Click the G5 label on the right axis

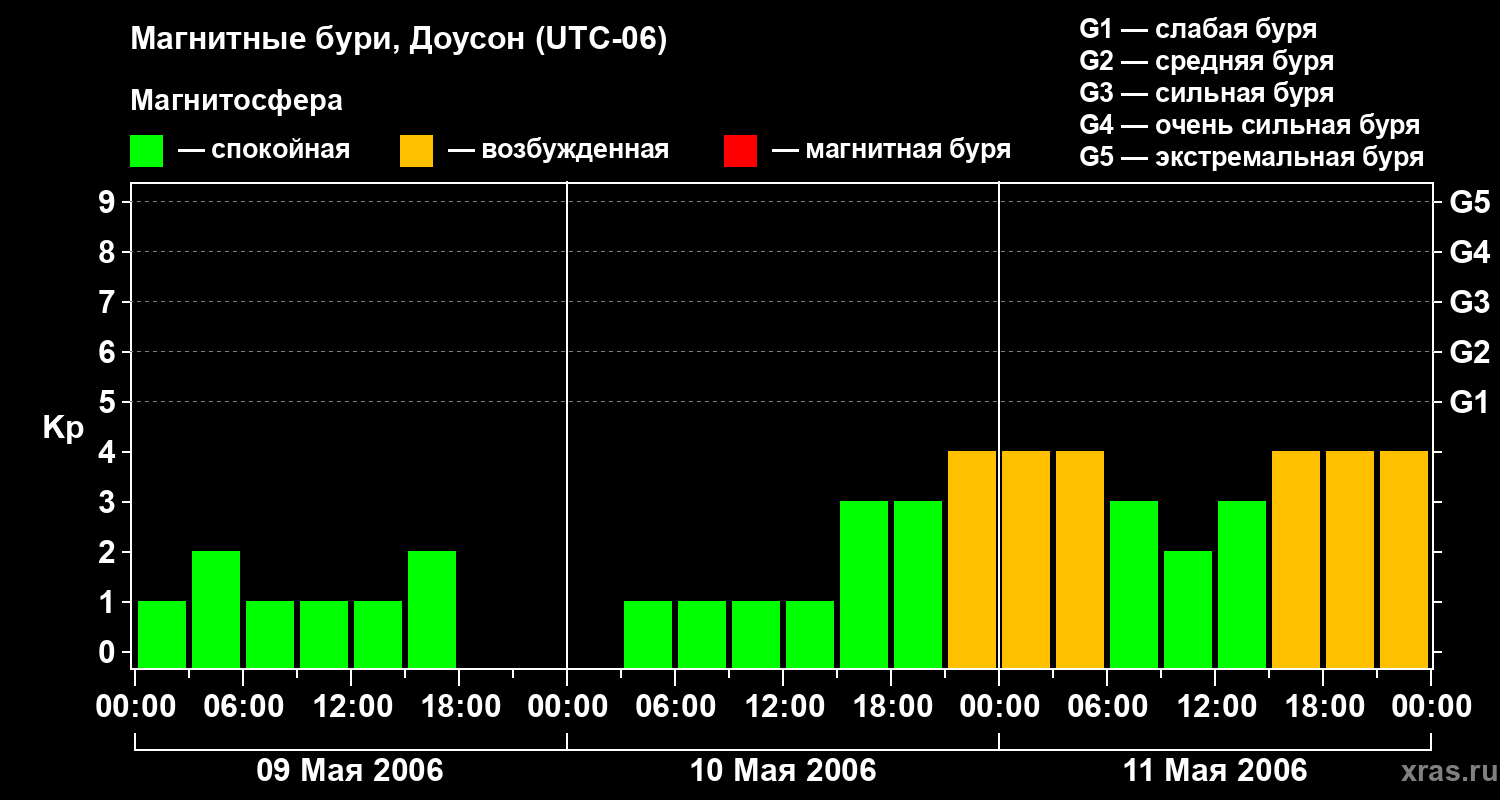pyautogui.click(x=1469, y=202)
